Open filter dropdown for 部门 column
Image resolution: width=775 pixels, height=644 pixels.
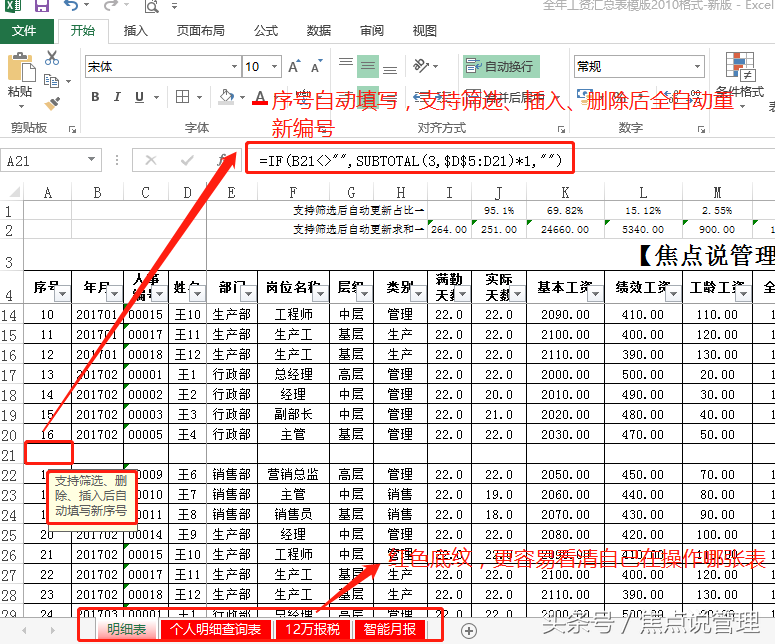(249, 294)
